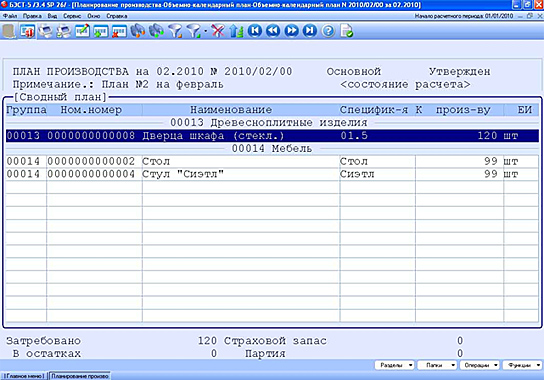This screenshot has width=544, height=380.
Task: Click the Утвержден status text
Action: [460, 71]
